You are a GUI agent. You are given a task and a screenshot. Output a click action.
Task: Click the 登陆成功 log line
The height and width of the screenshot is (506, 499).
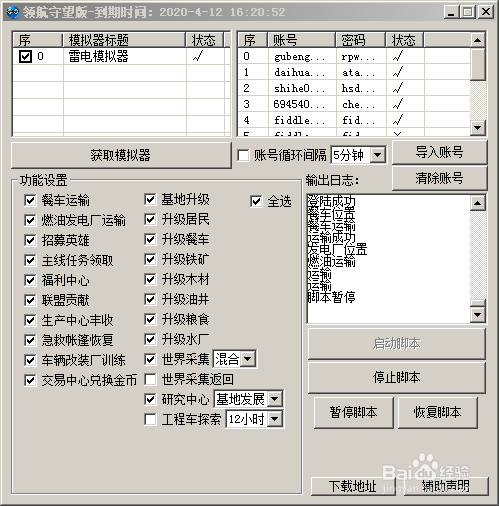pos(331,201)
